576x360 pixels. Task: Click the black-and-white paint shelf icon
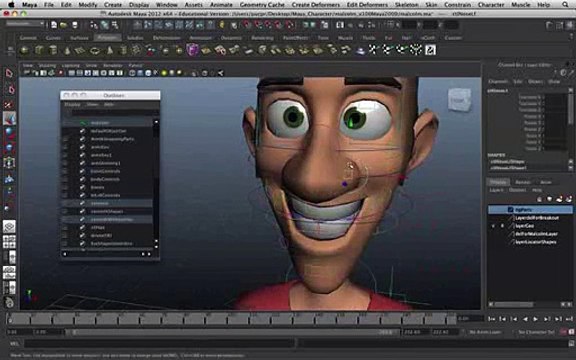tap(430, 50)
